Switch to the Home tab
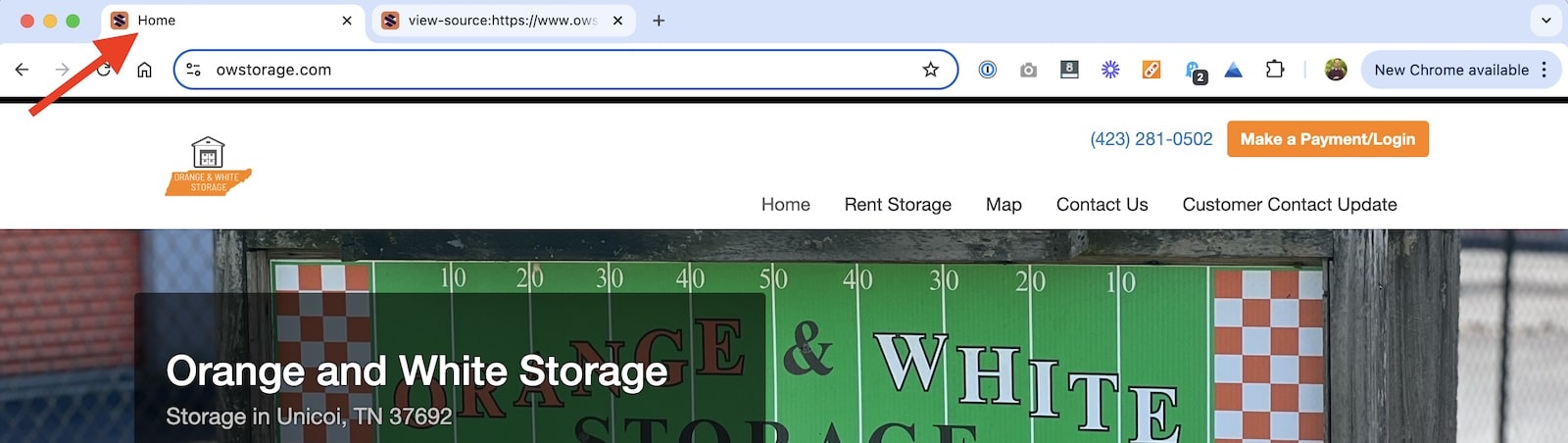This screenshot has width=1568, height=443. (x=231, y=20)
